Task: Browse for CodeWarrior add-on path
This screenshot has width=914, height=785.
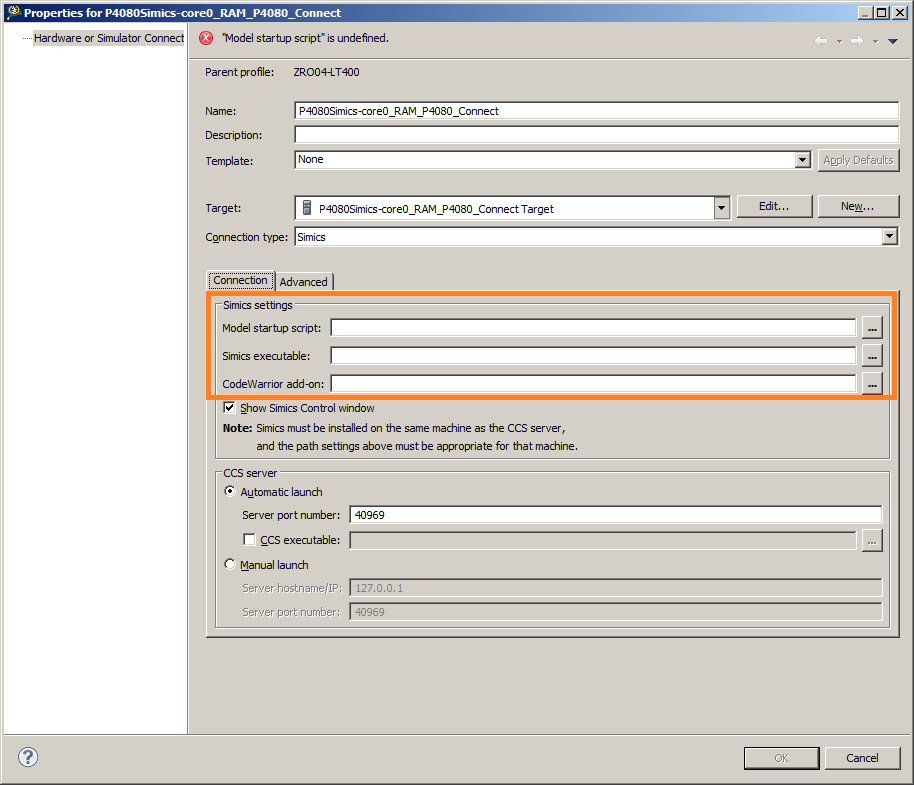Action: pyautogui.click(x=872, y=384)
